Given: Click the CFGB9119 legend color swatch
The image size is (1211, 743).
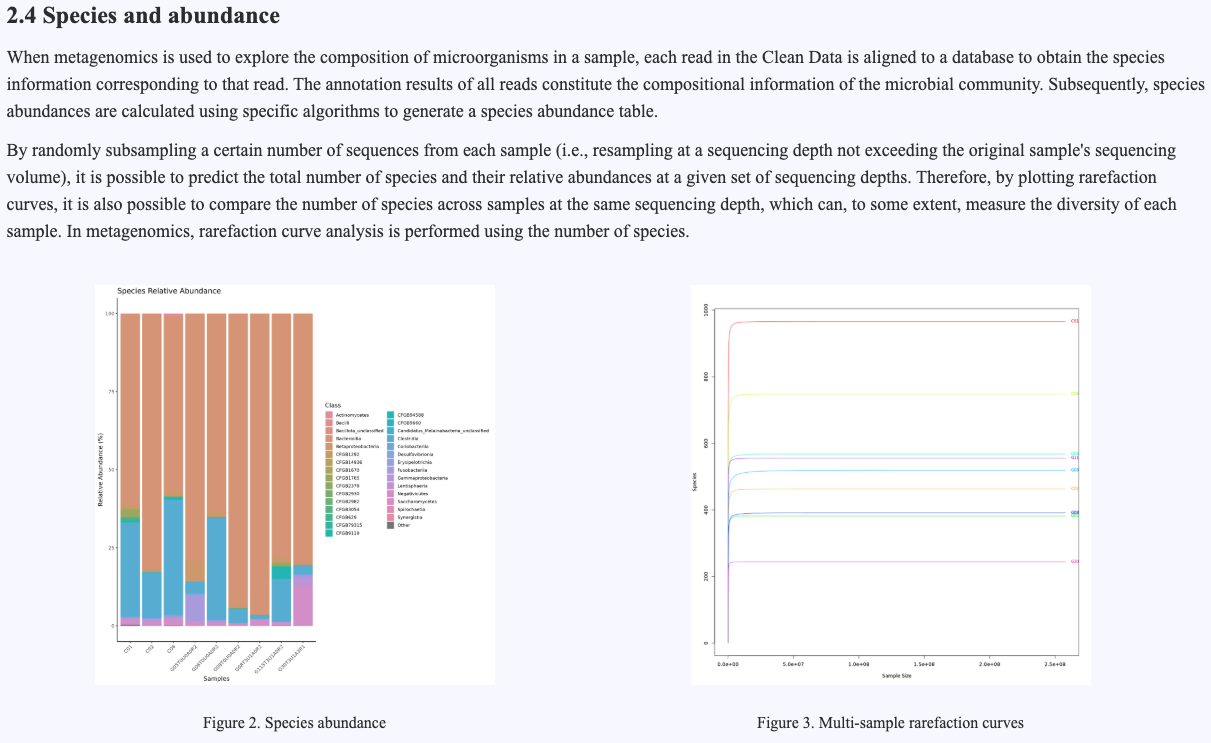Looking at the screenshot, I should tap(328, 533).
